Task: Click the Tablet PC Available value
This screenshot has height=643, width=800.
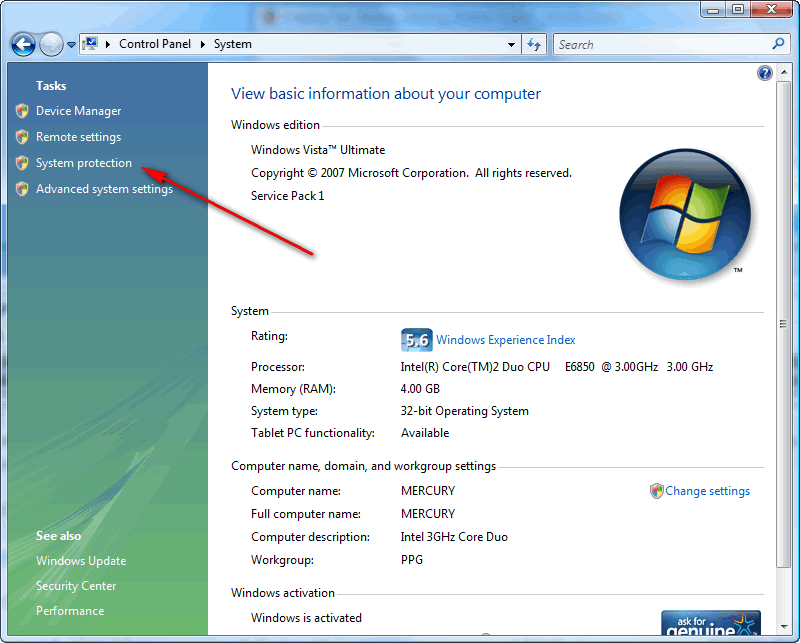Action: click(x=425, y=433)
